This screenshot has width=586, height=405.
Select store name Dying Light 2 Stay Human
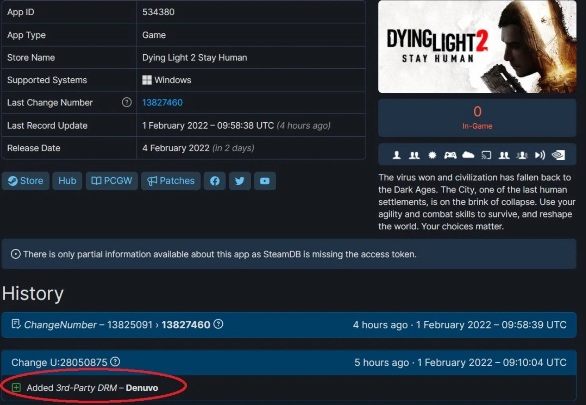point(195,58)
